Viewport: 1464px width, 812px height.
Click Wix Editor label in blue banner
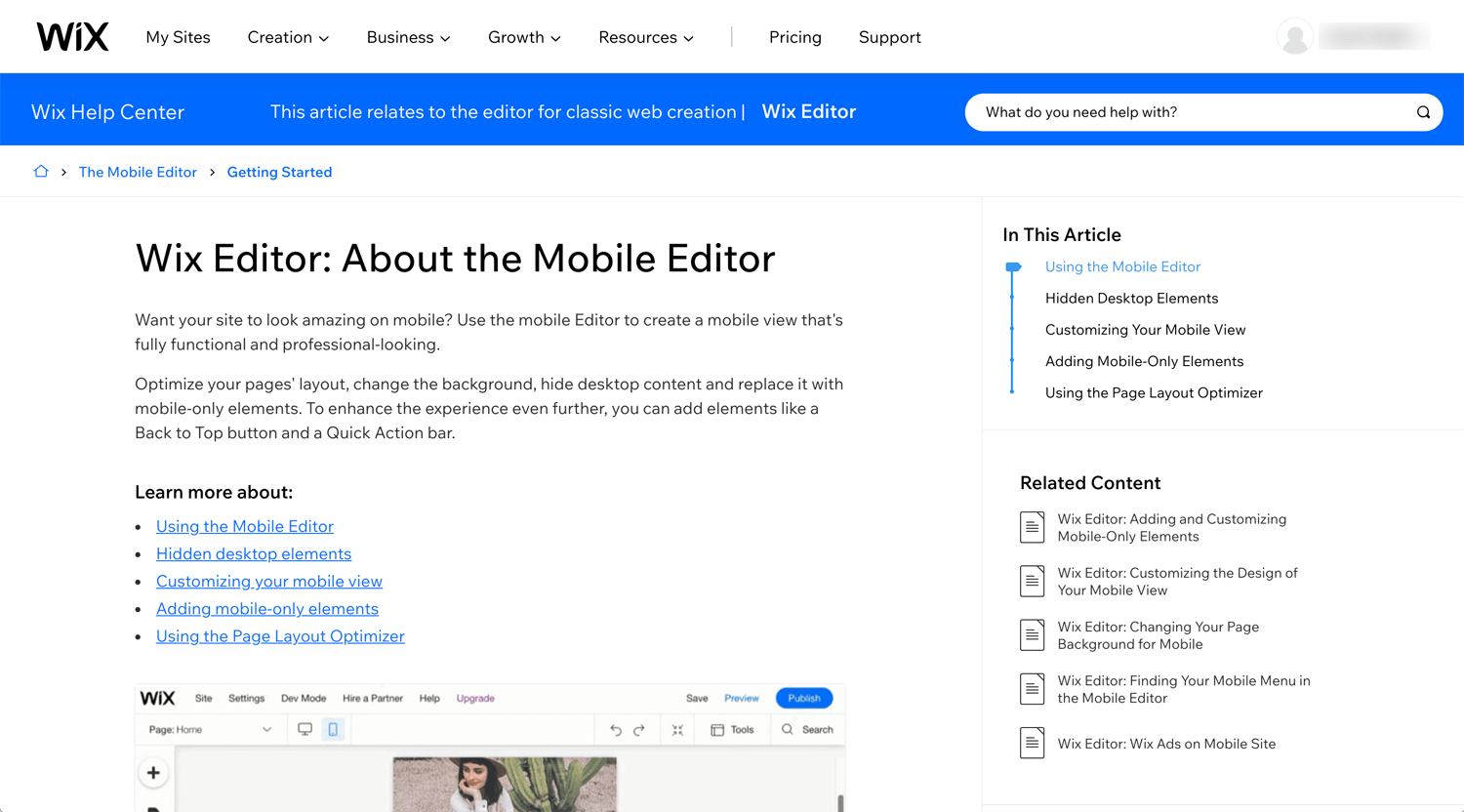(x=809, y=111)
